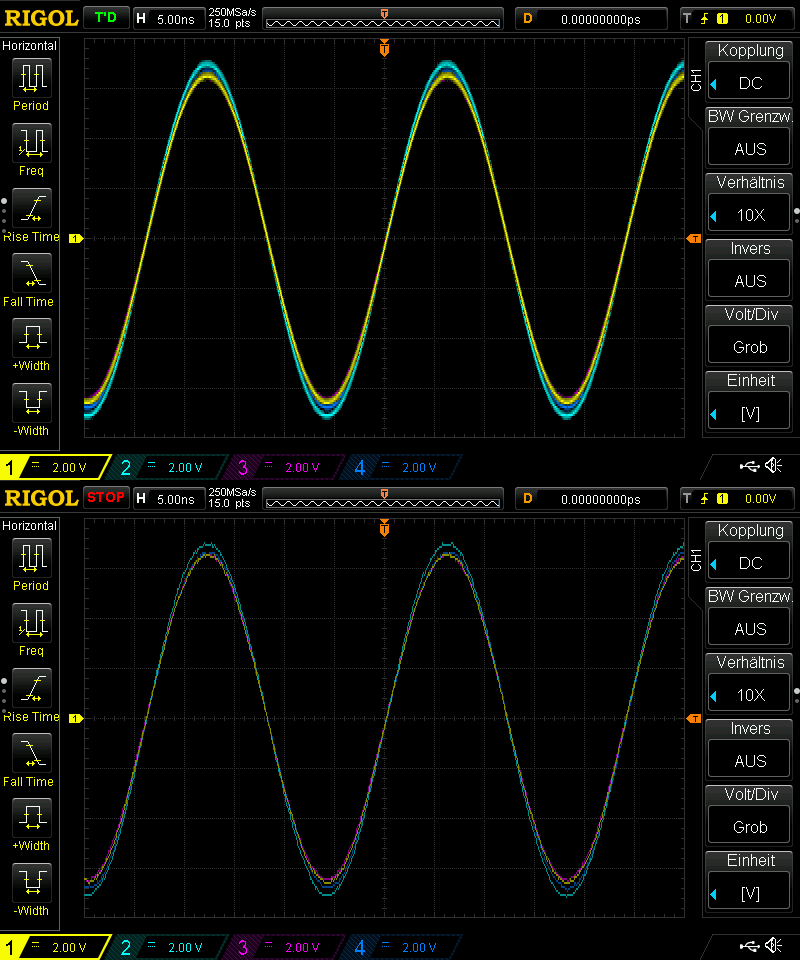The image size is (800, 960).
Task: Click rising edge trigger icon in bottom screen
Action: pos(705,498)
